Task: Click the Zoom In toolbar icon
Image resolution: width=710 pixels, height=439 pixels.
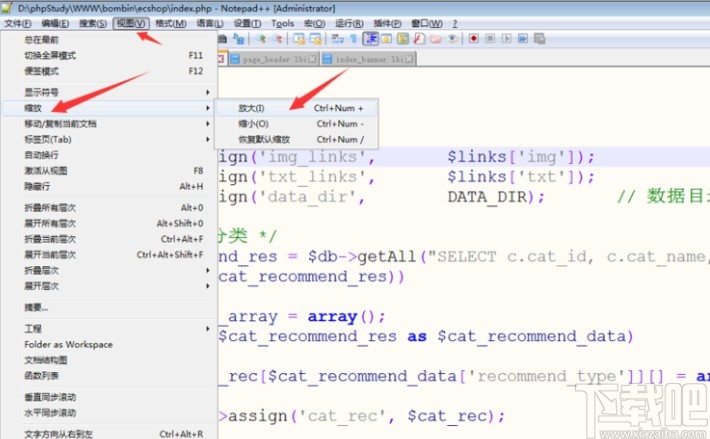Action: click(260, 38)
